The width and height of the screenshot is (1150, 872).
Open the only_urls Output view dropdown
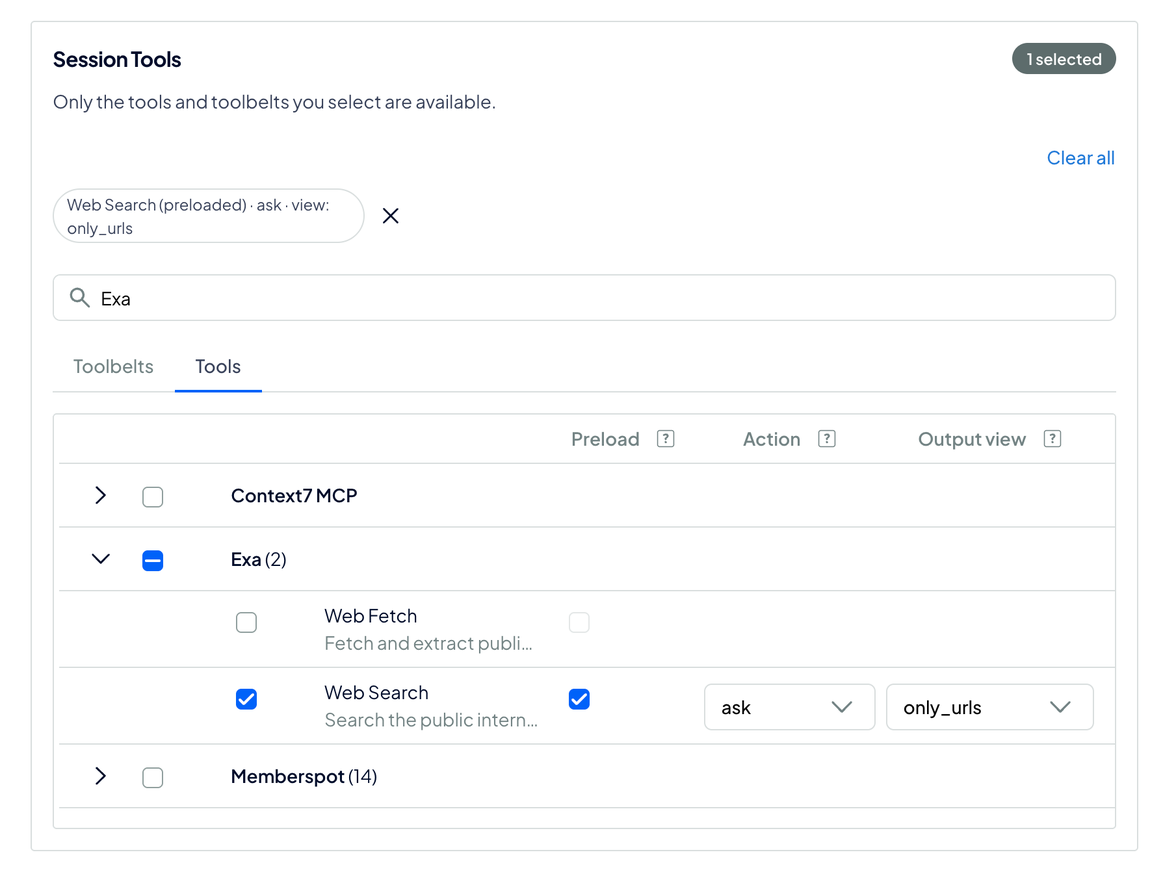[x=989, y=707]
